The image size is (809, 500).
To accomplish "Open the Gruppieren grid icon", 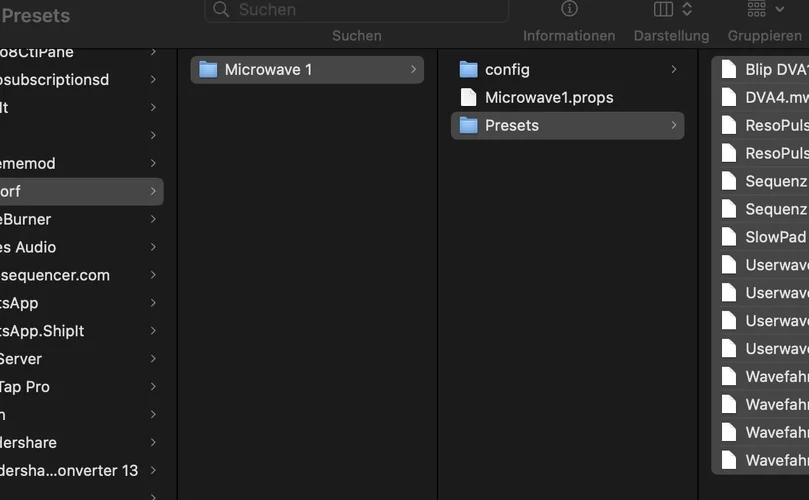I will point(756,8).
